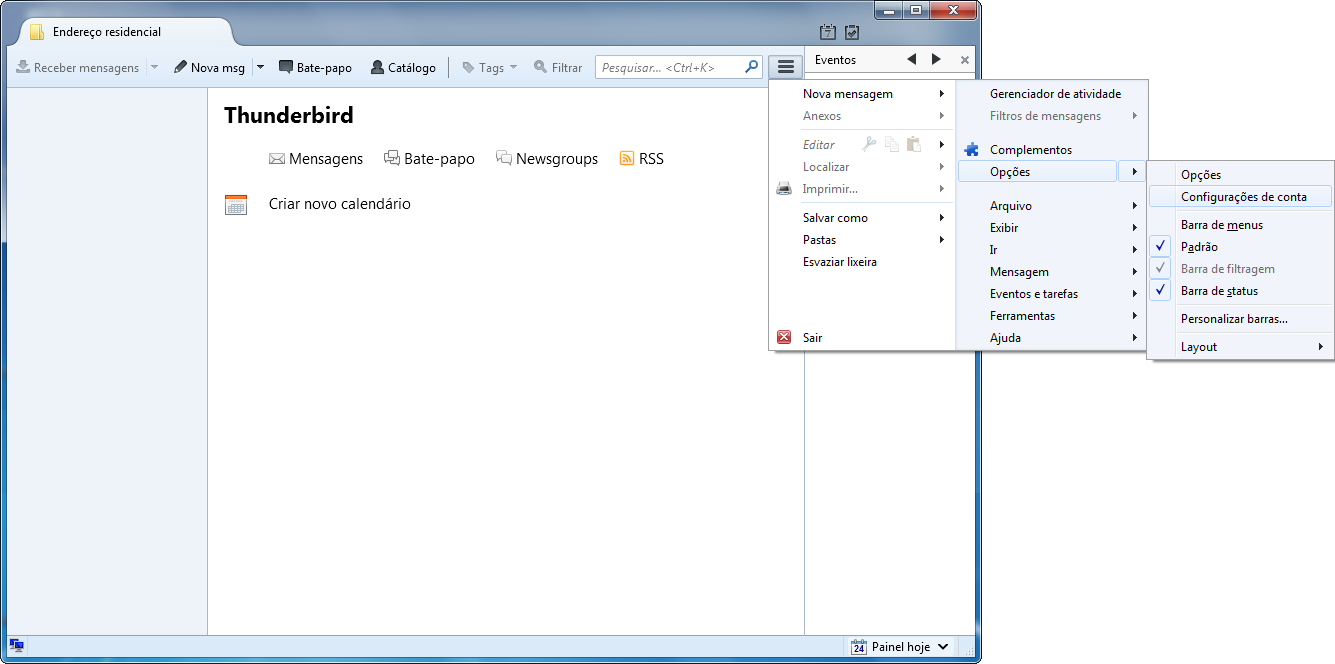Expand the Layout submenu

pyautogui.click(x=1241, y=347)
